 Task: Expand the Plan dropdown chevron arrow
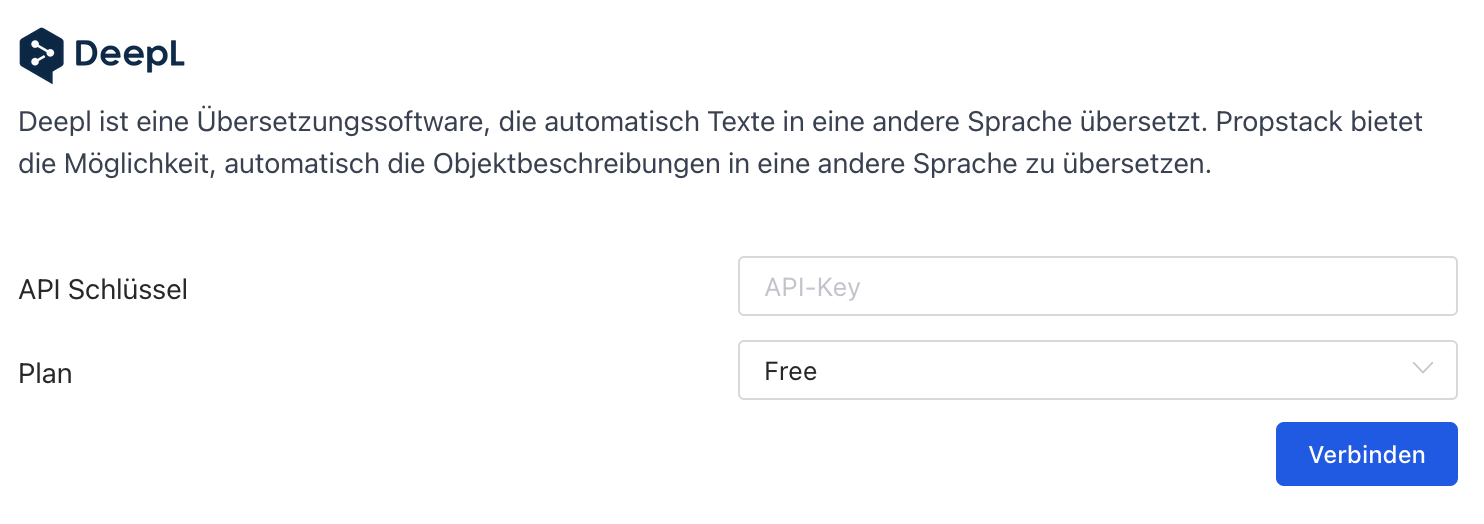1422,369
